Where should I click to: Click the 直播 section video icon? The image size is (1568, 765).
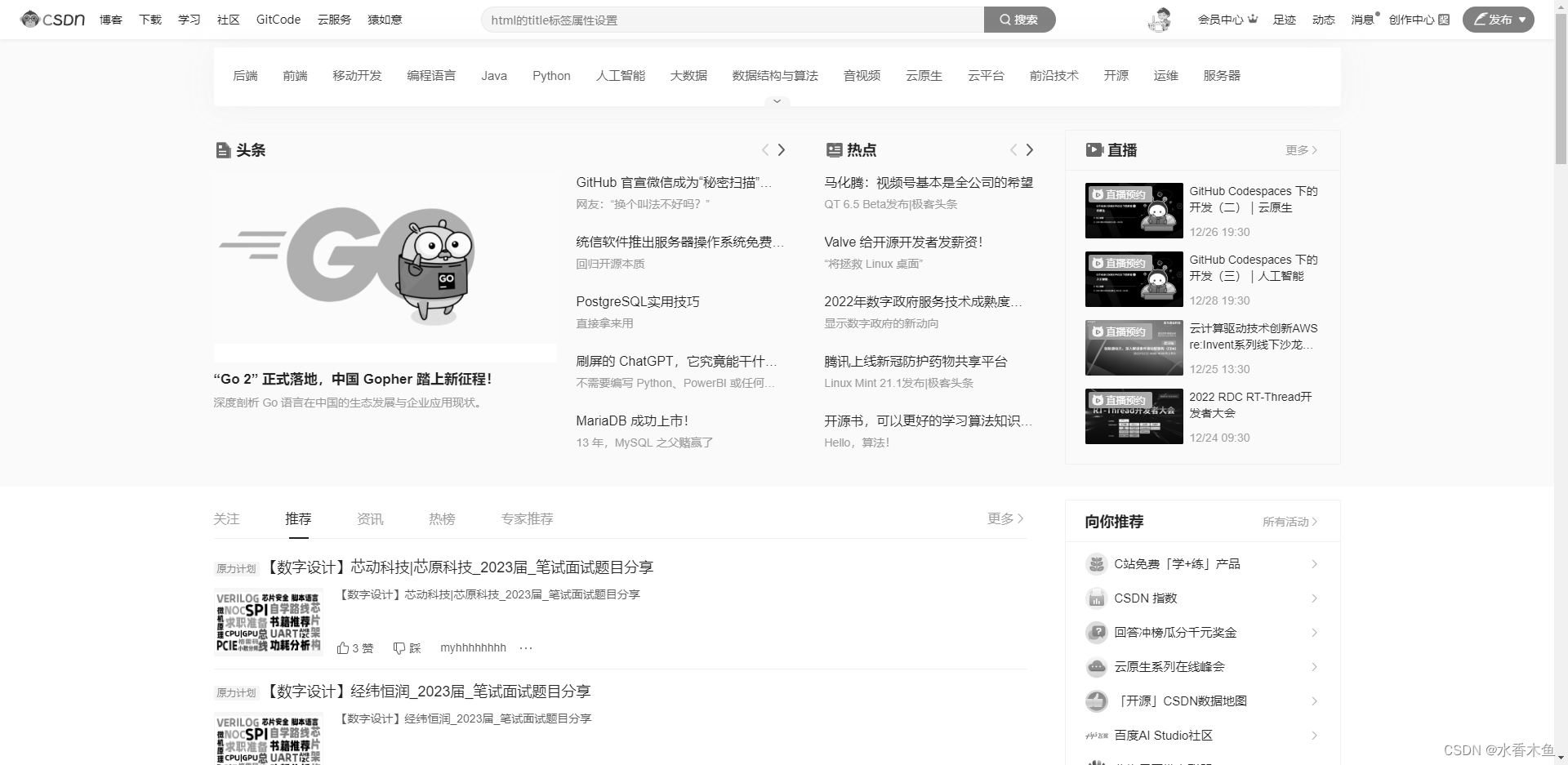[x=1094, y=150]
